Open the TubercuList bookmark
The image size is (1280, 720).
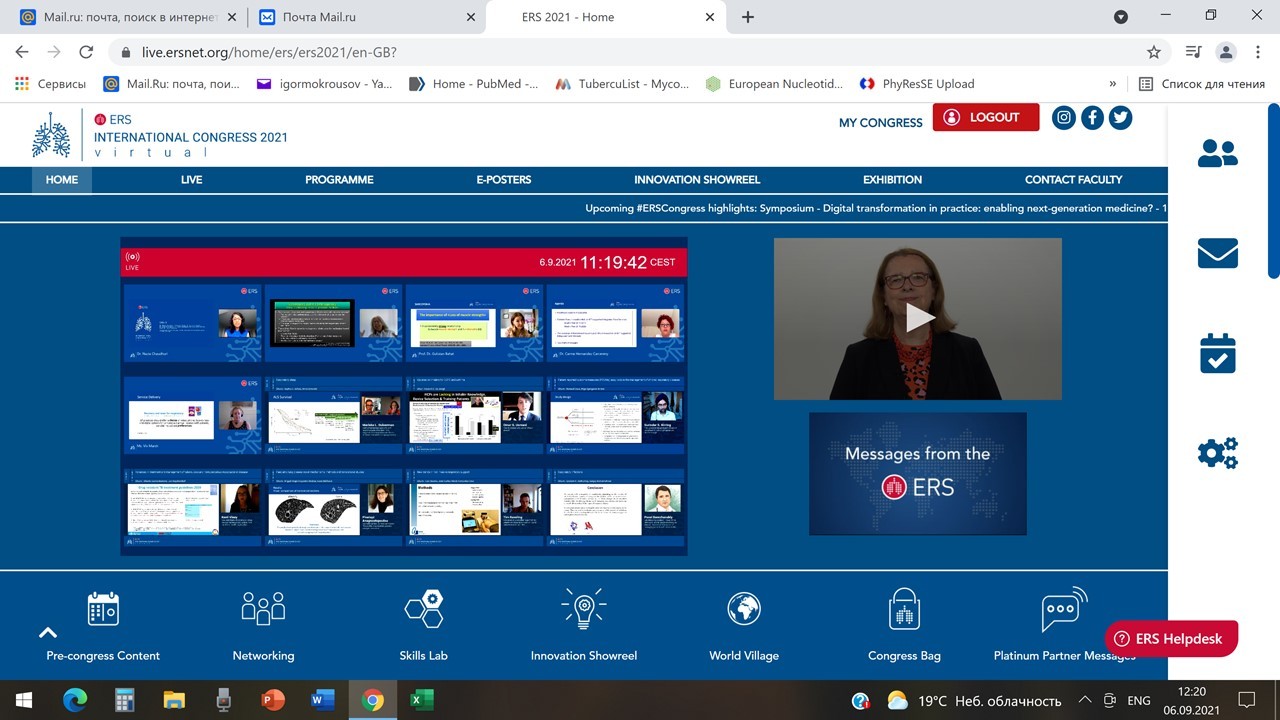tap(622, 84)
